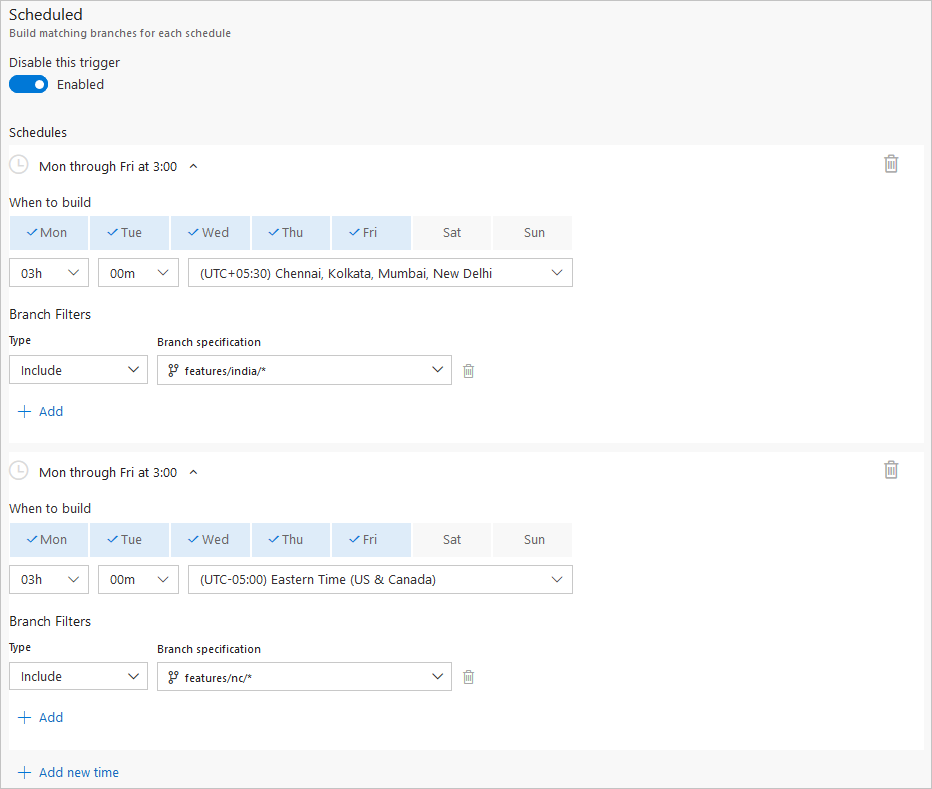Delete the Eastern Time schedule using its trash icon
This screenshot has width=932, height=789.
(891, 470)
